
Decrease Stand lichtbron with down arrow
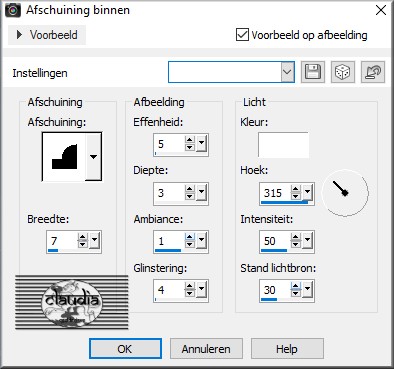point(295,293)
